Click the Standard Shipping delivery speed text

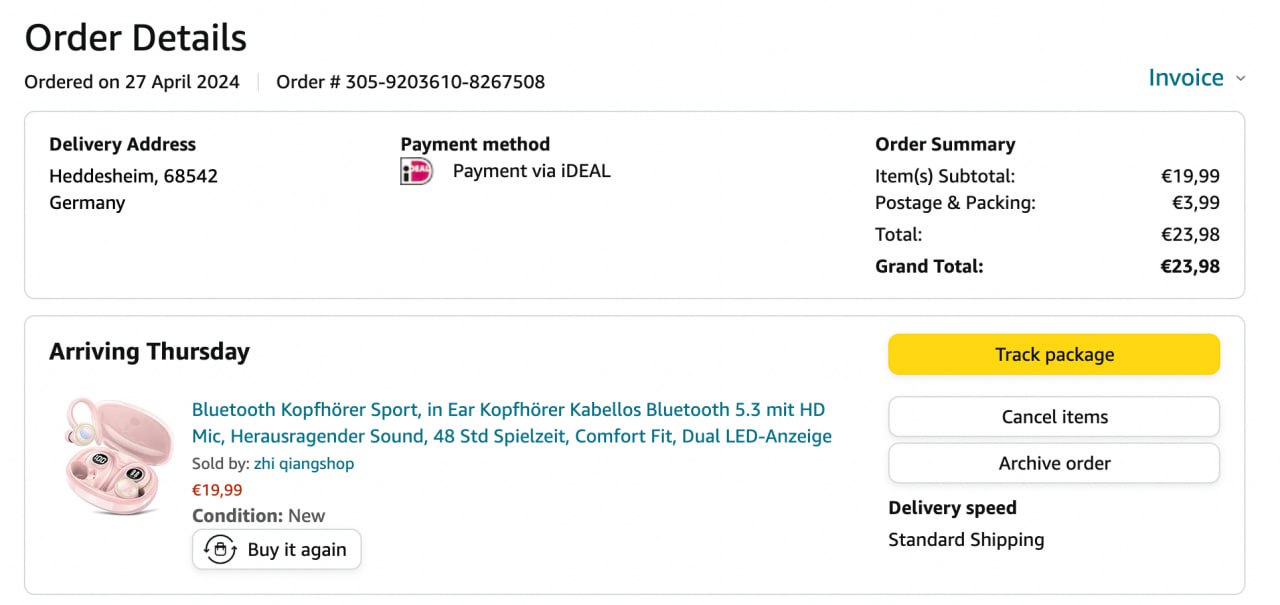[966, 540]
